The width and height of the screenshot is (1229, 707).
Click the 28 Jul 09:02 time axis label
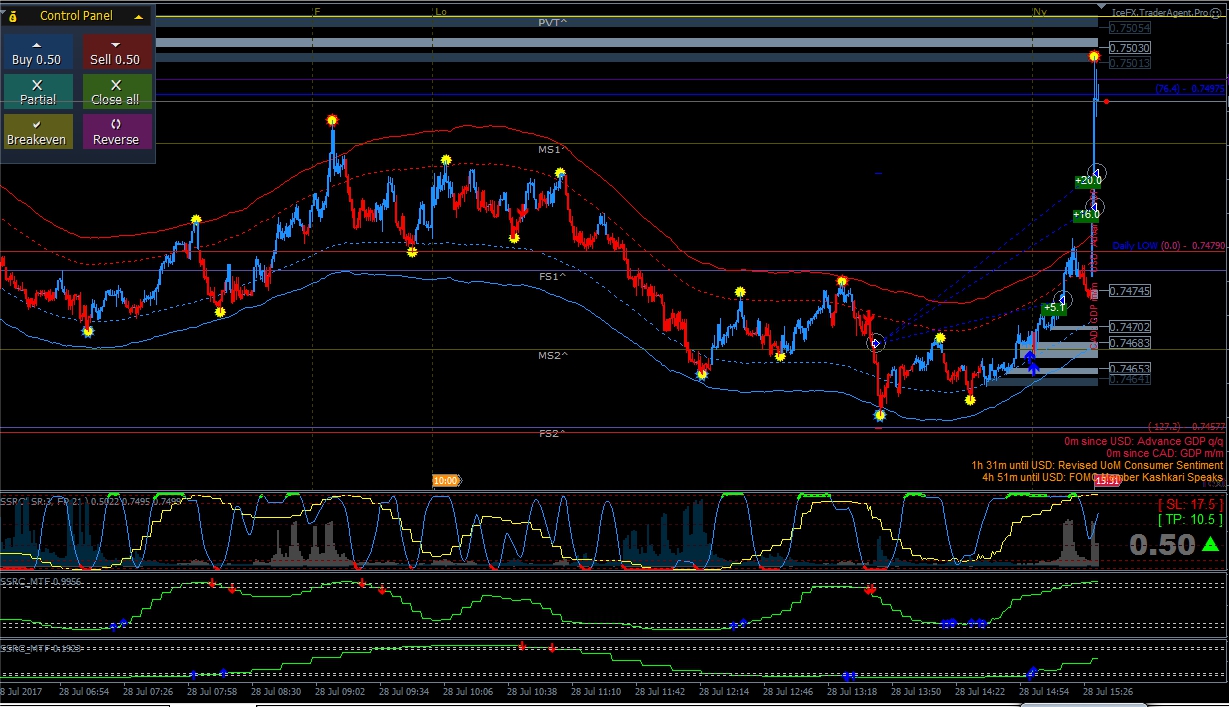(340, 691)
